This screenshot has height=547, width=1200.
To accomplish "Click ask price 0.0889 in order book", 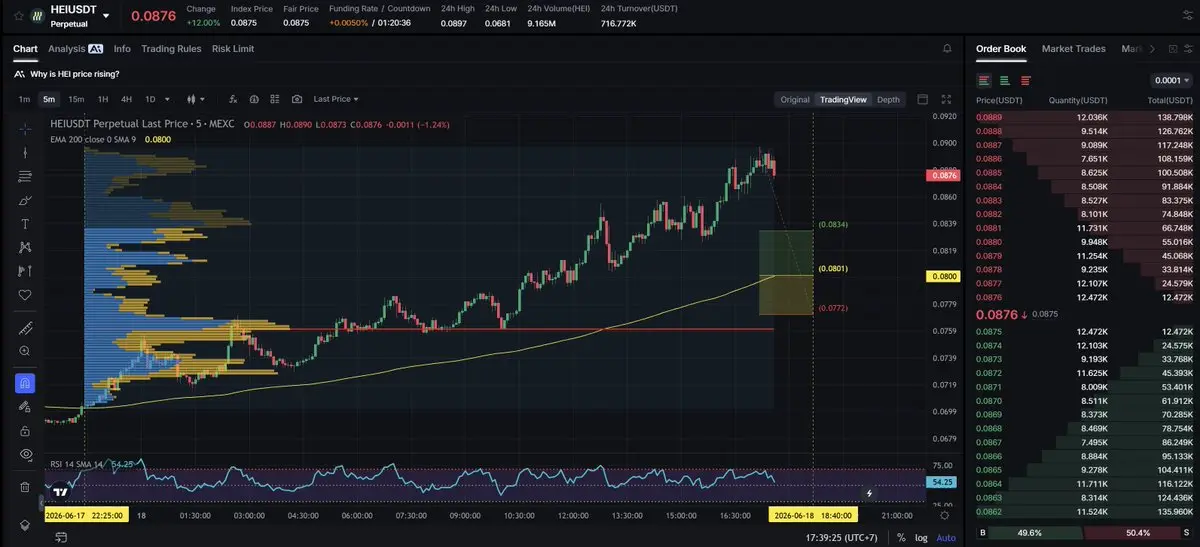I will pos(989,117).
